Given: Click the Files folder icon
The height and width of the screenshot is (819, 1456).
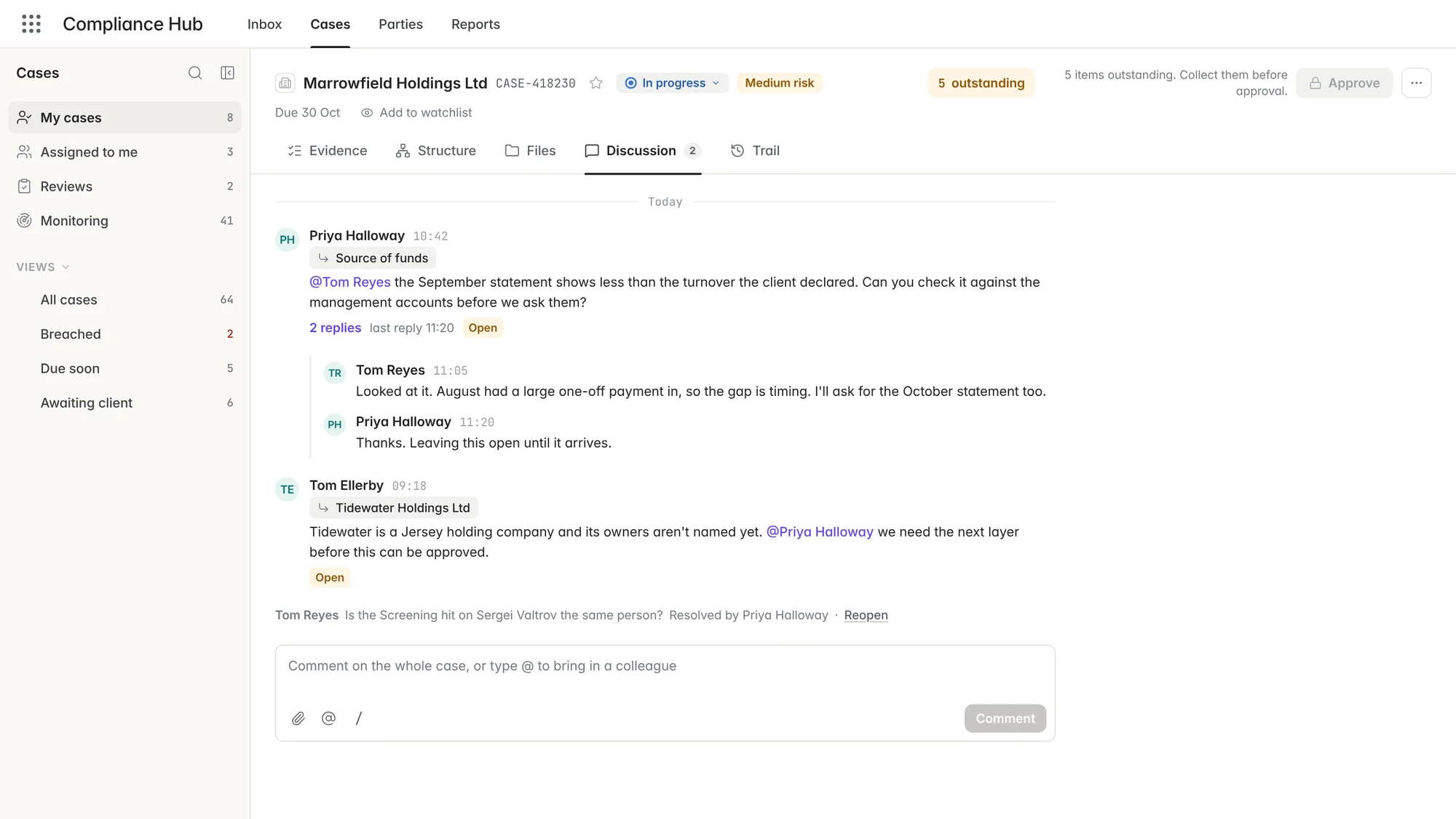Looking at the screenshot, I should click(512, 151).
